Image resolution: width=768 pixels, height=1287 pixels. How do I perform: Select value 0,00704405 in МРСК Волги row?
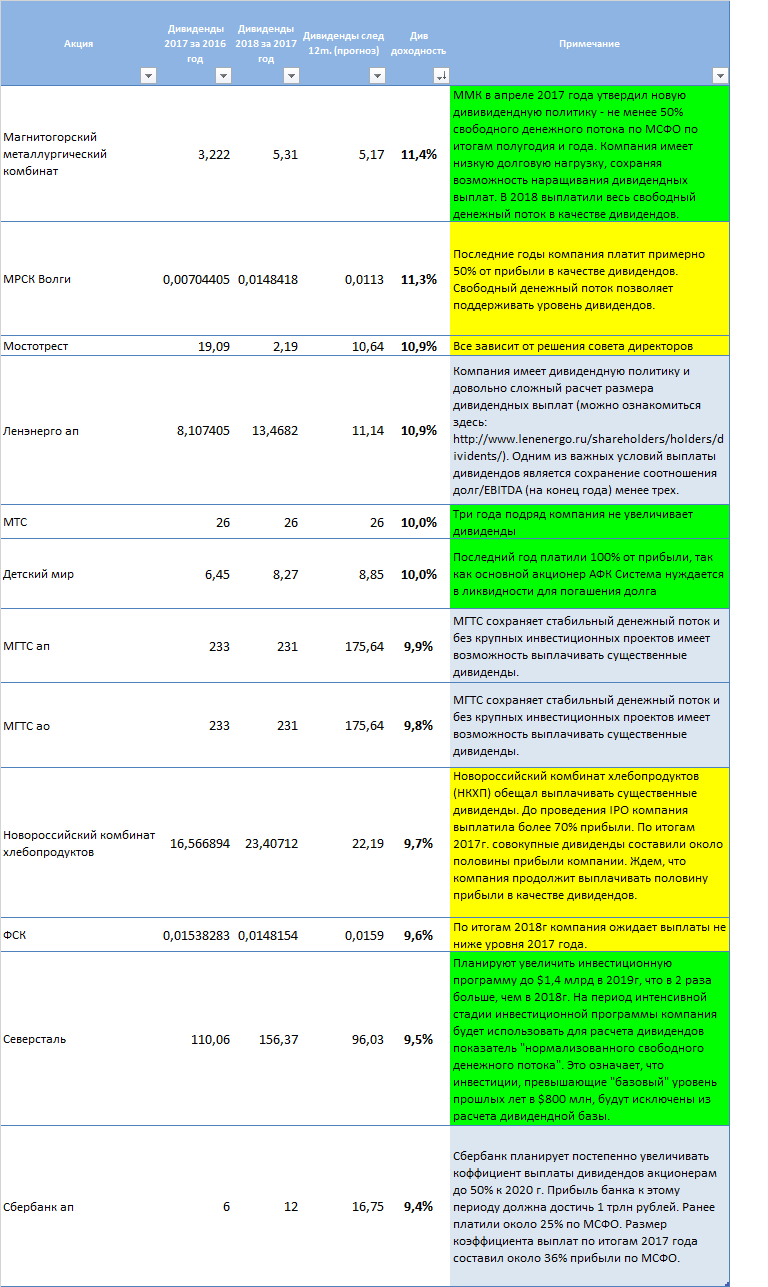pos(196,279)
